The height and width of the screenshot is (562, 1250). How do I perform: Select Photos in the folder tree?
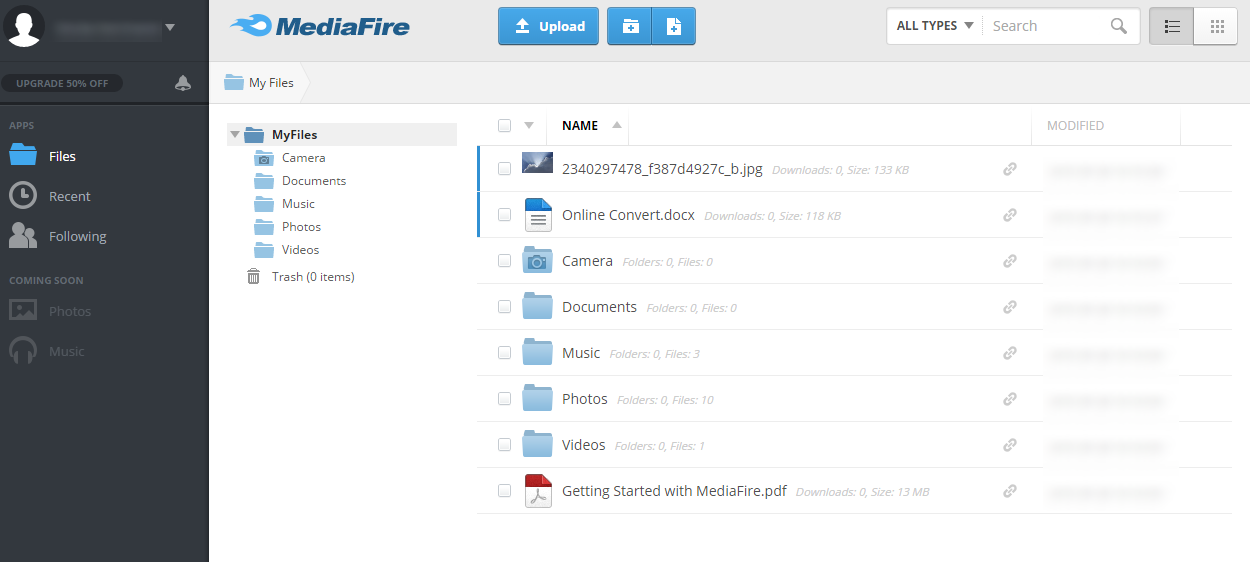coord(301,227)
